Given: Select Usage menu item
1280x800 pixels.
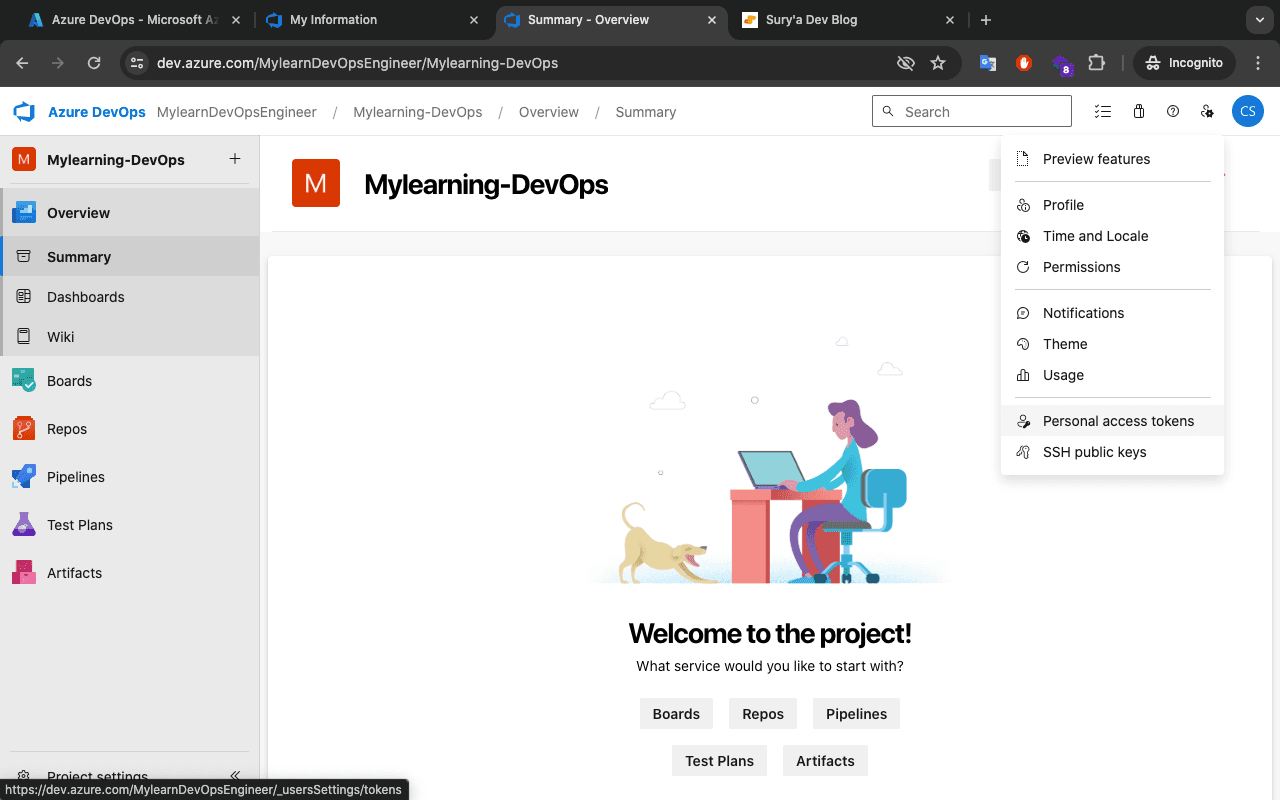Looking at the screenshot, I should click(1112, 375).
